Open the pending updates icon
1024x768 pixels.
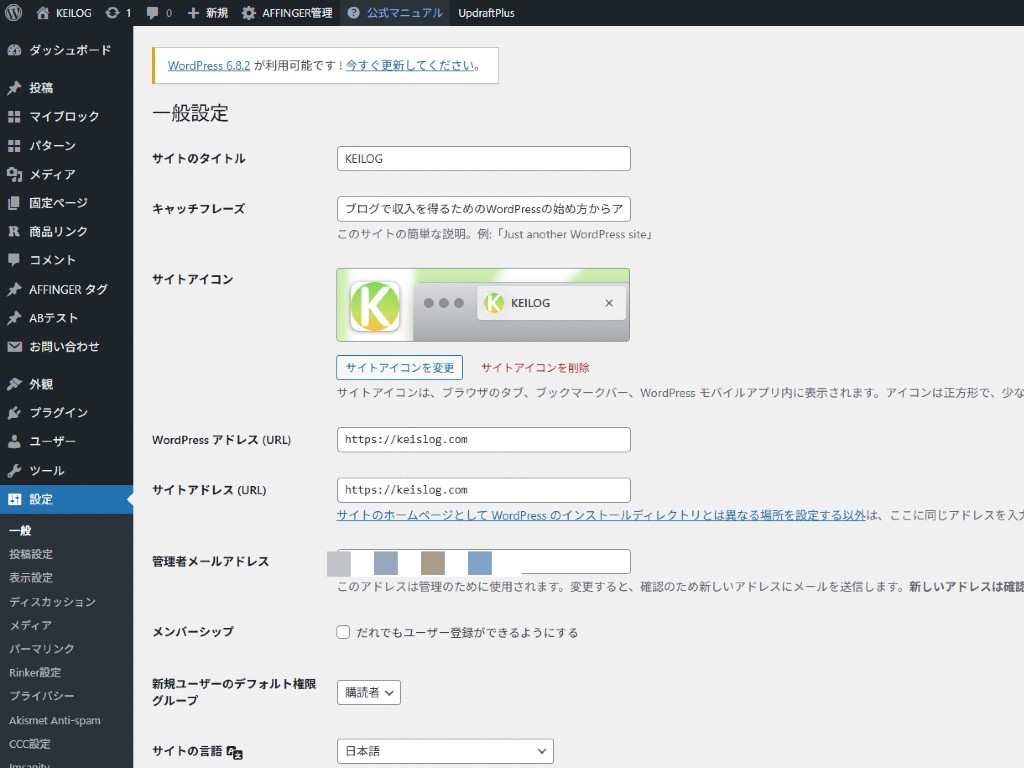click(x=112, y=12)
